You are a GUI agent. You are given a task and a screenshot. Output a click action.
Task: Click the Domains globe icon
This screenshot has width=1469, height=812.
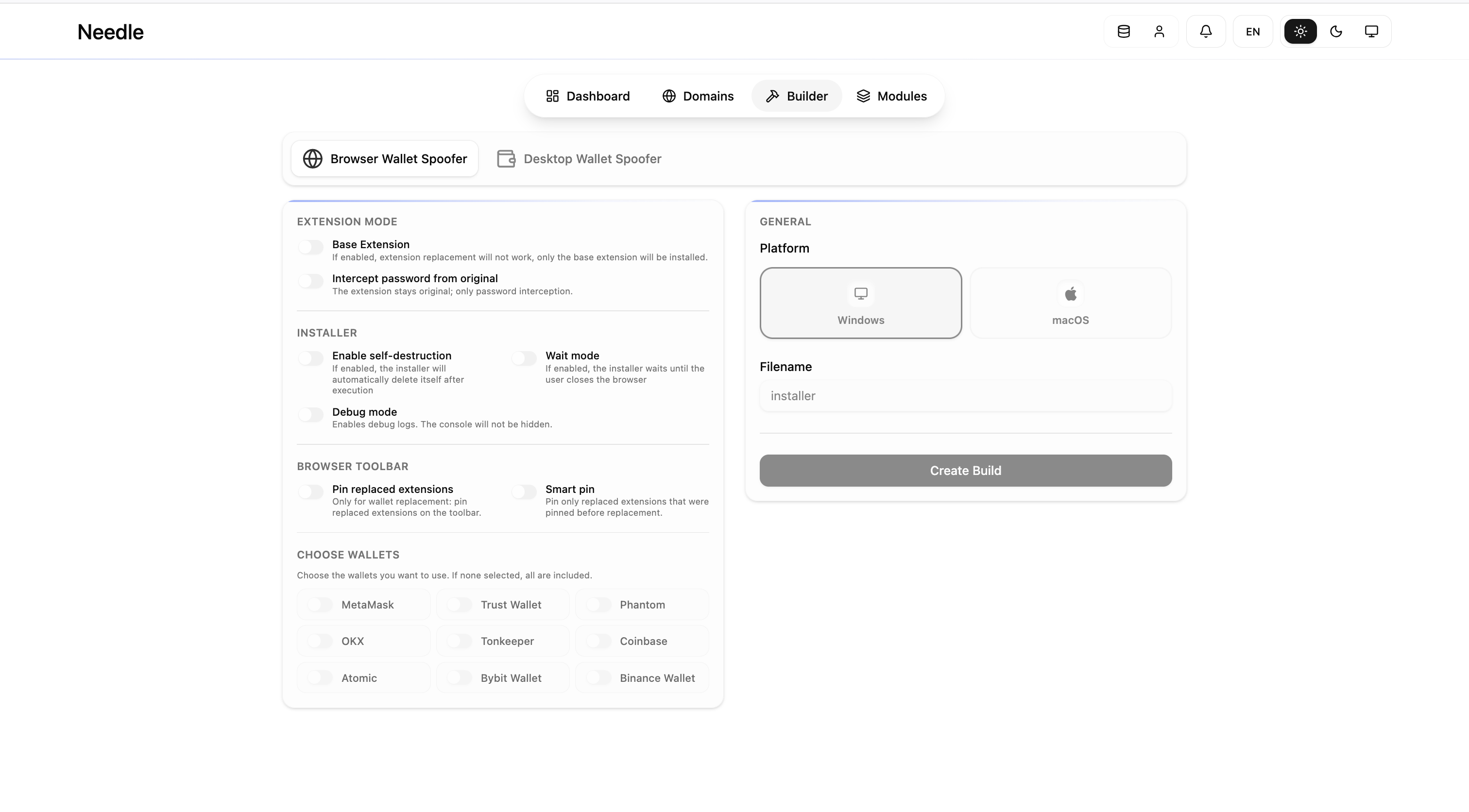pyautogui.click(x=669, y=96)
